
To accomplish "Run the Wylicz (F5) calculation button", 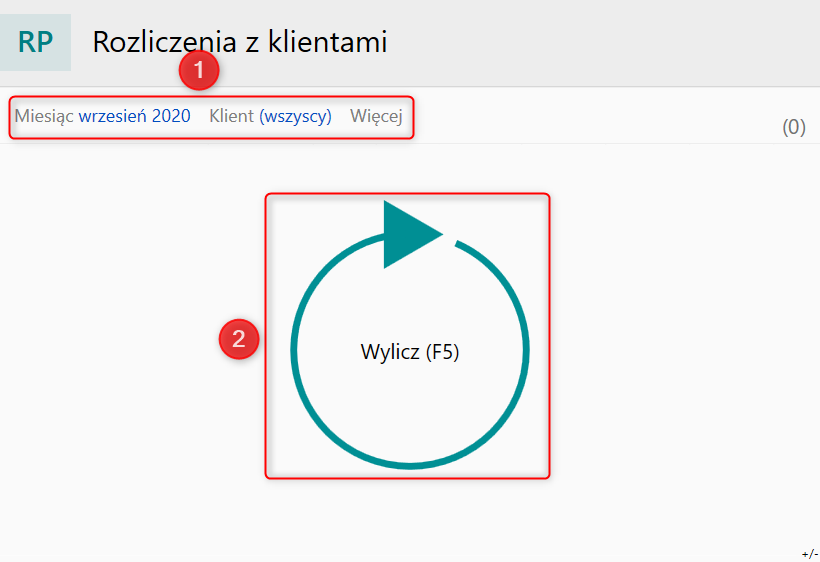I will coord(409,335).
